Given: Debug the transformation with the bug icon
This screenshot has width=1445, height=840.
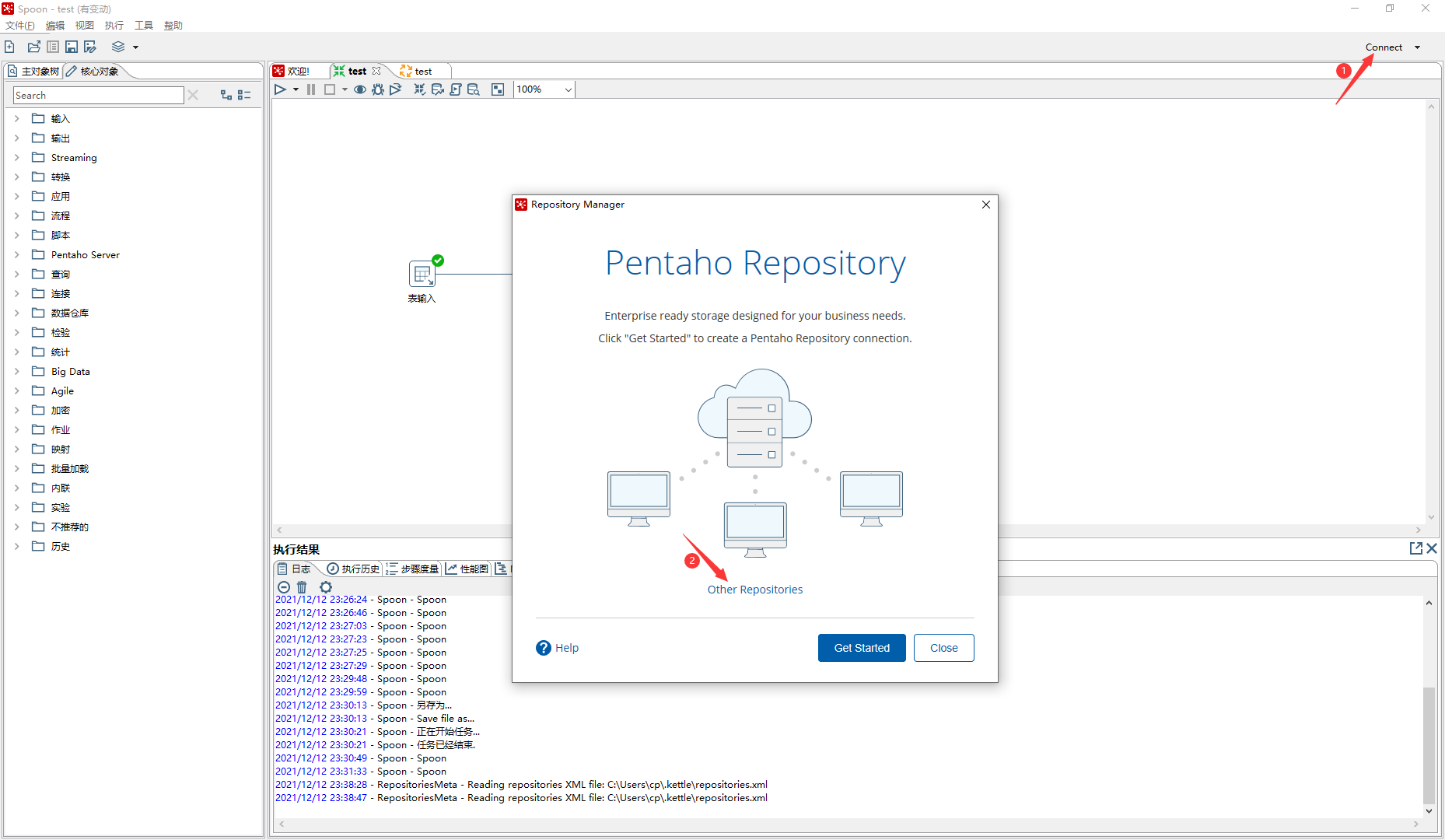Looking at the screenshot, I should (x=378, y=89).
